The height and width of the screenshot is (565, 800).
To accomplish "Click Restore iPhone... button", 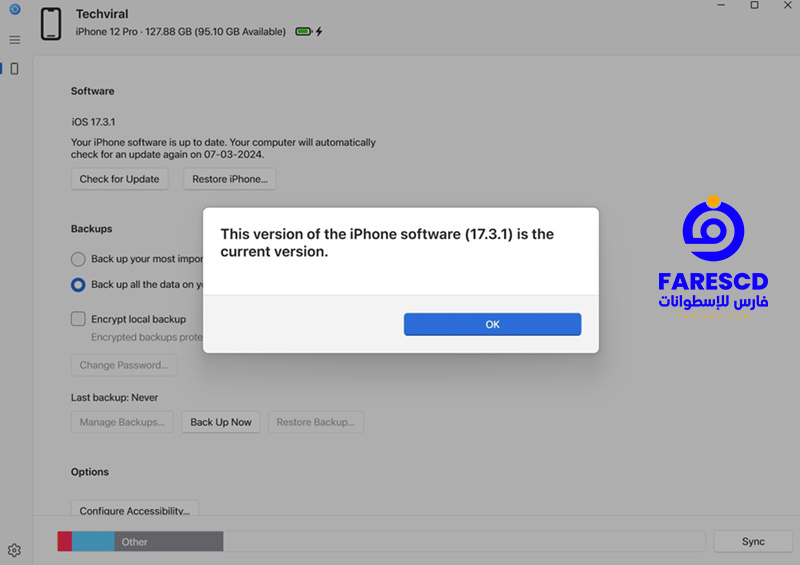I will (x=230, y=179).
